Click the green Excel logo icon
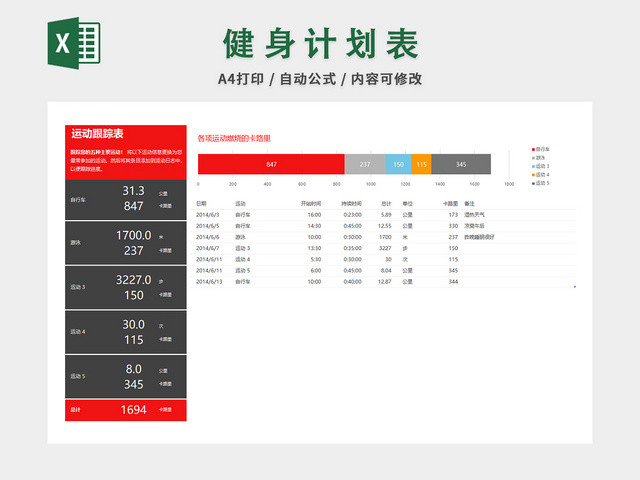This screenshot has width=640, height=480. pos(74,43)
